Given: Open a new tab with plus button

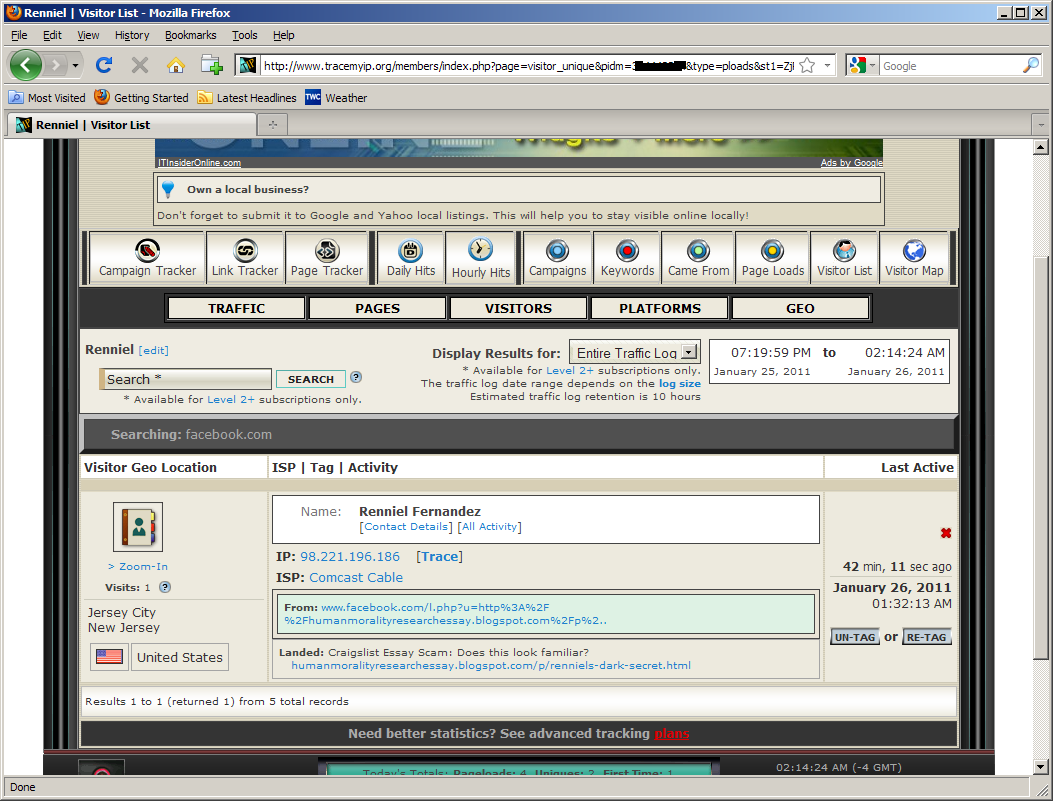Looking at the screenshot, I should pyautogui.click(x=273, y=125).
